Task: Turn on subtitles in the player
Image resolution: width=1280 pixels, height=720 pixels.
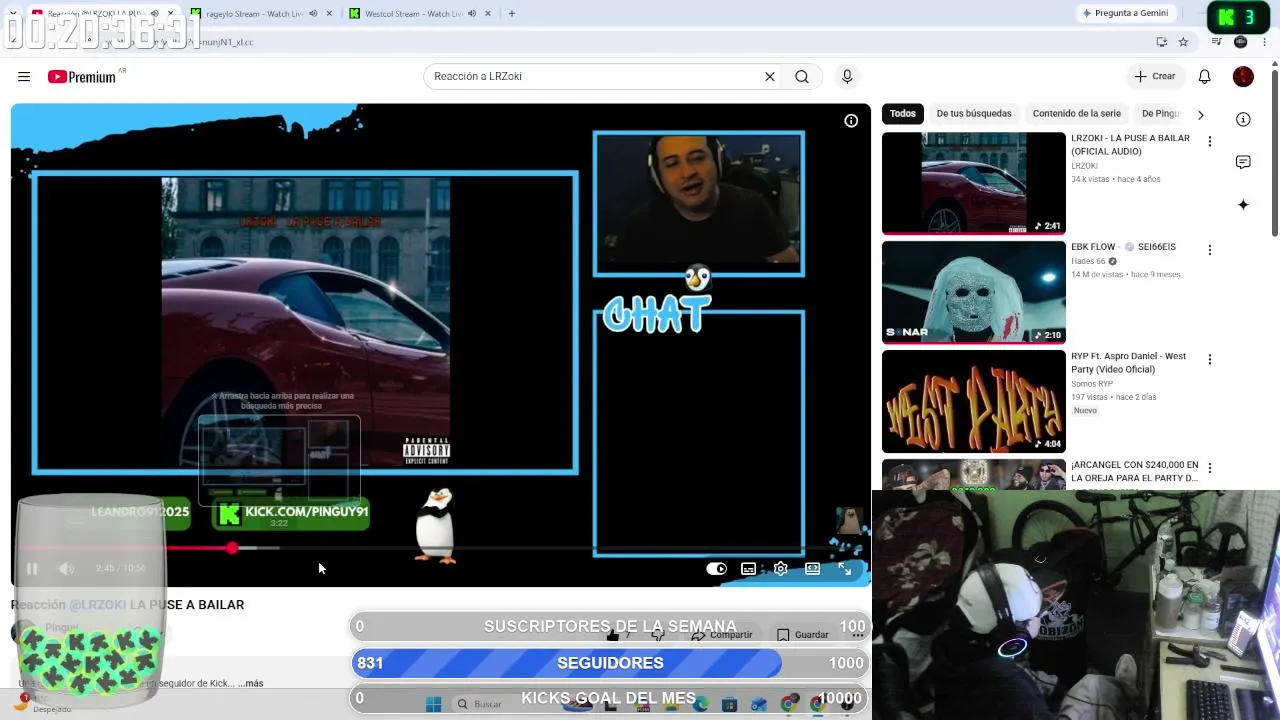Action: tap(748, 569)
